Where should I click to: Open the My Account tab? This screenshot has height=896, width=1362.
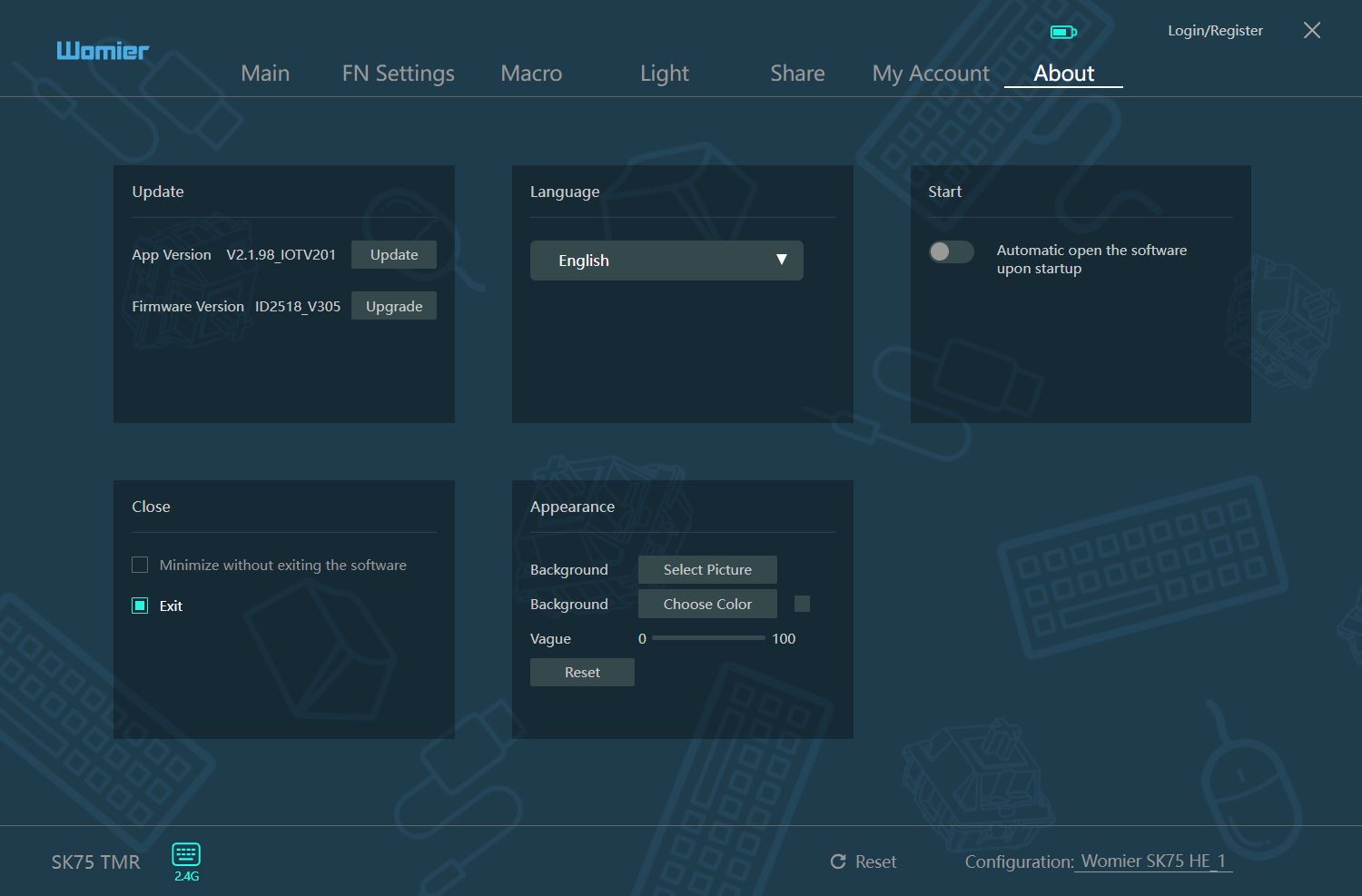931,74
